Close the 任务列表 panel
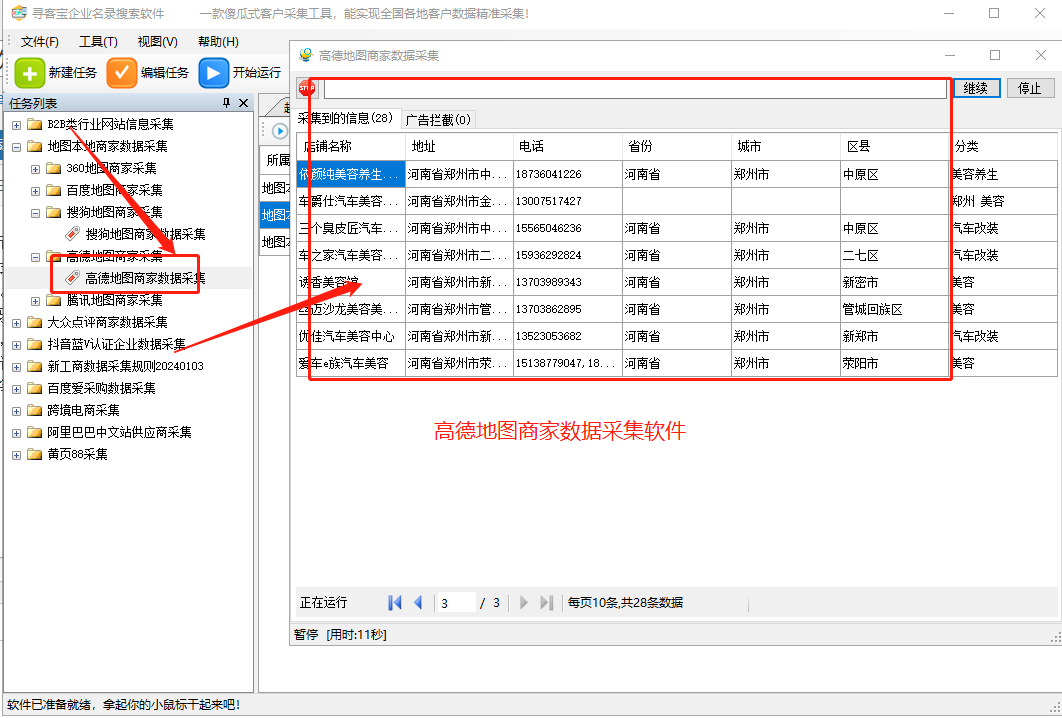 (x=244, y=103)
